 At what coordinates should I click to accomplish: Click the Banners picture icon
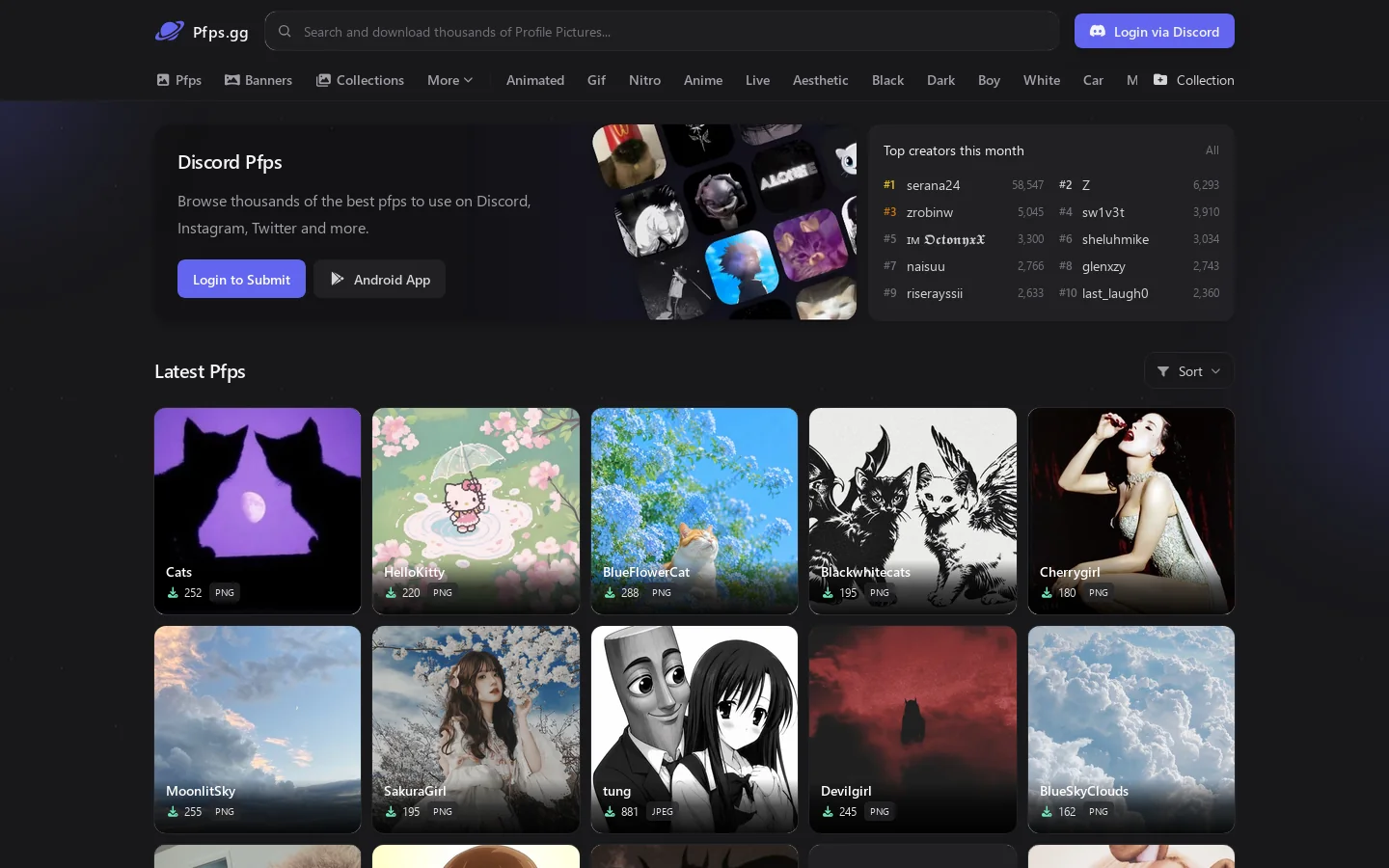(x=232, y=80)
